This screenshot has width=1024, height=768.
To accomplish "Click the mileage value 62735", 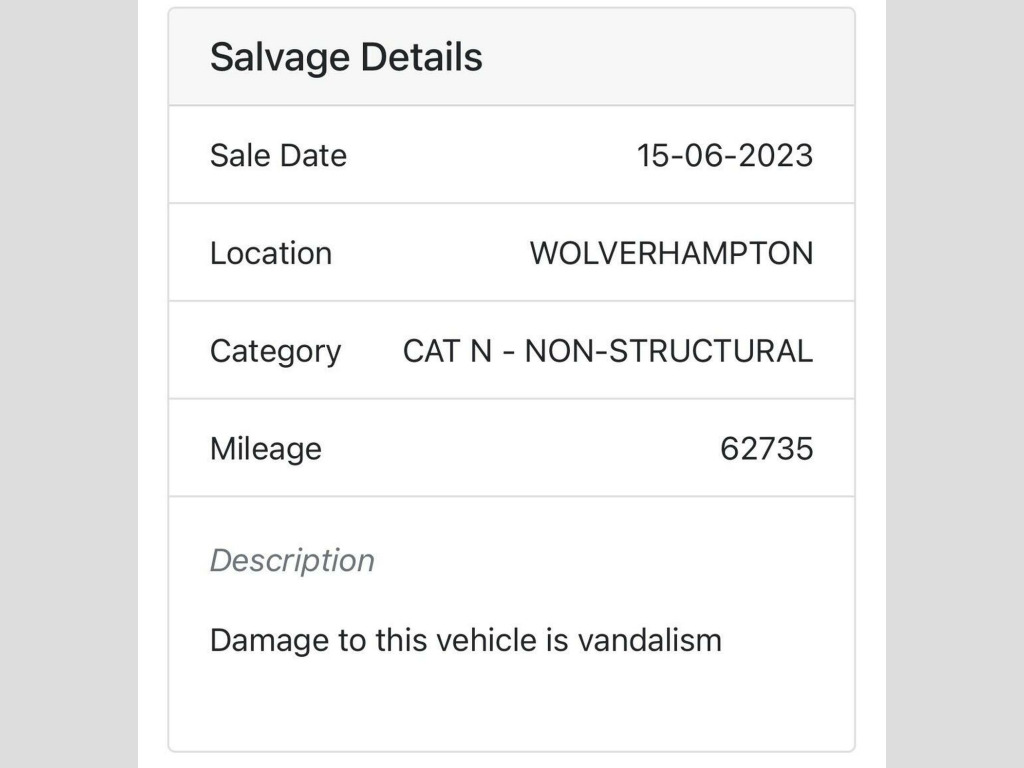I will 766,449.
